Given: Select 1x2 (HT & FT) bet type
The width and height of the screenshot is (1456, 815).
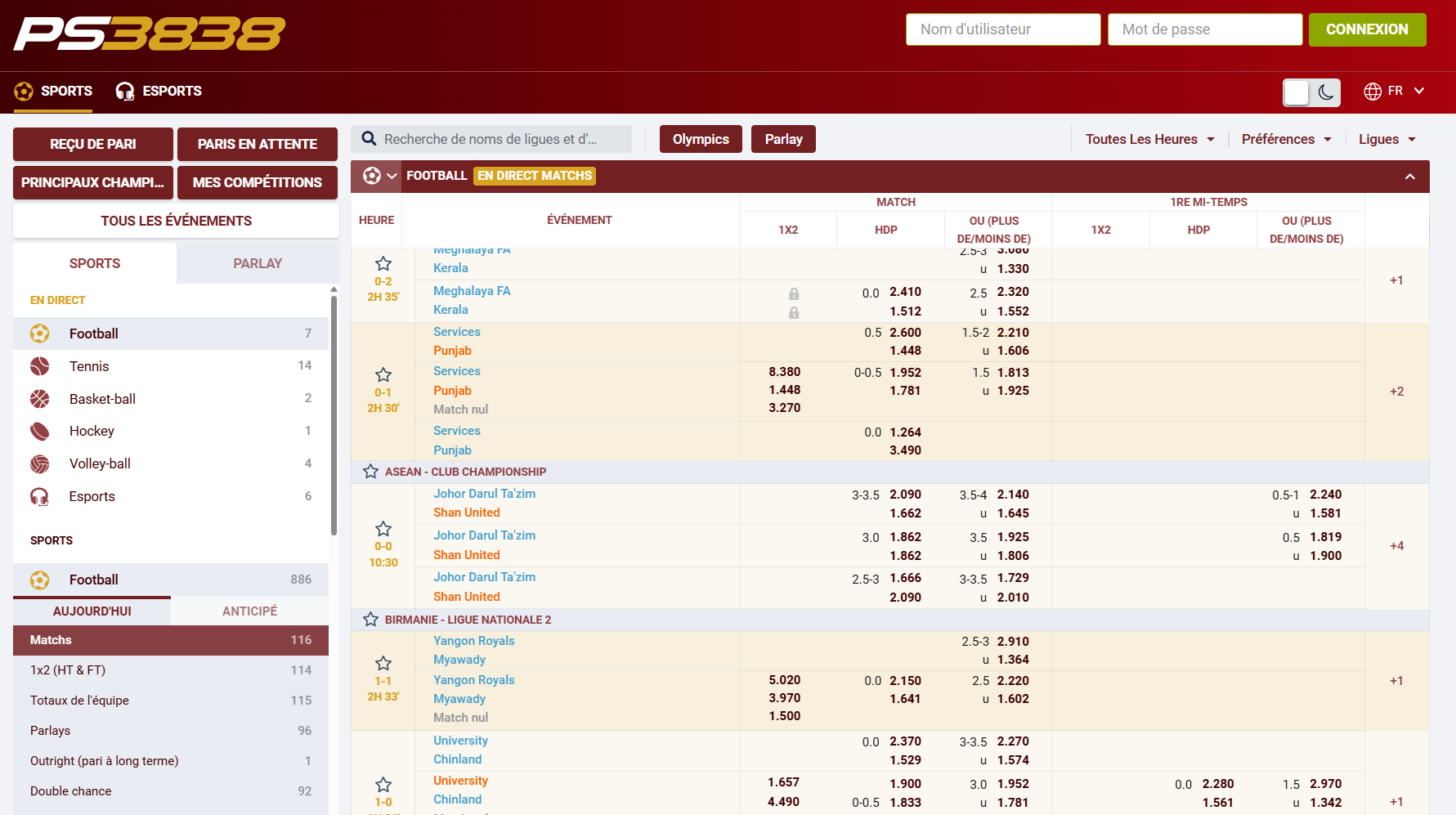Looking at the screenshot, I should (171, 670).
